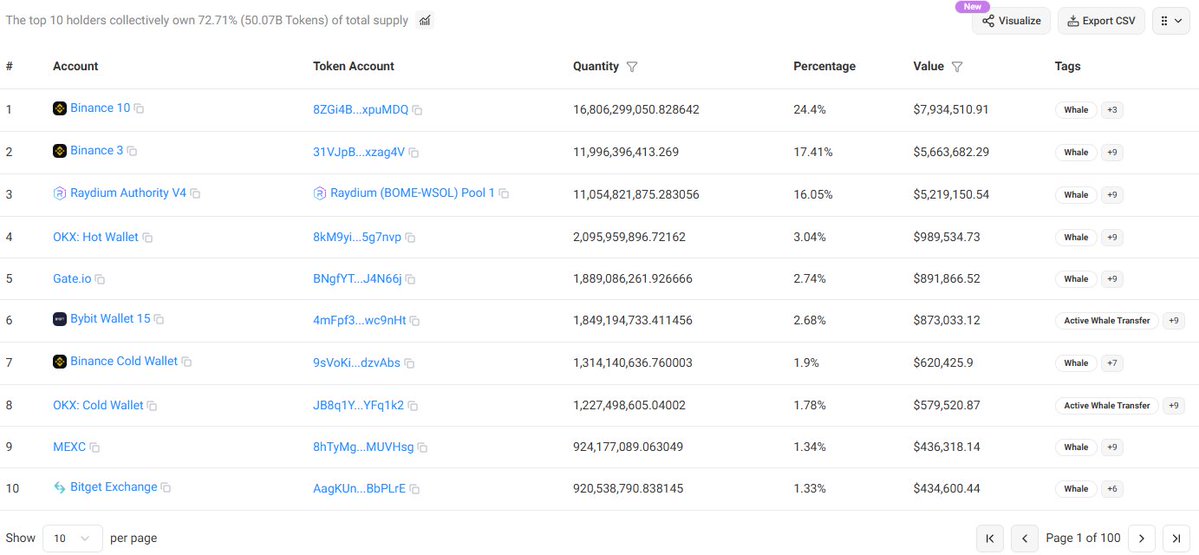Image resolution: width=1199 pixels, height=555 pixels.
Task: Copy the Binance 10 account address
Action: tap(139, 109)
